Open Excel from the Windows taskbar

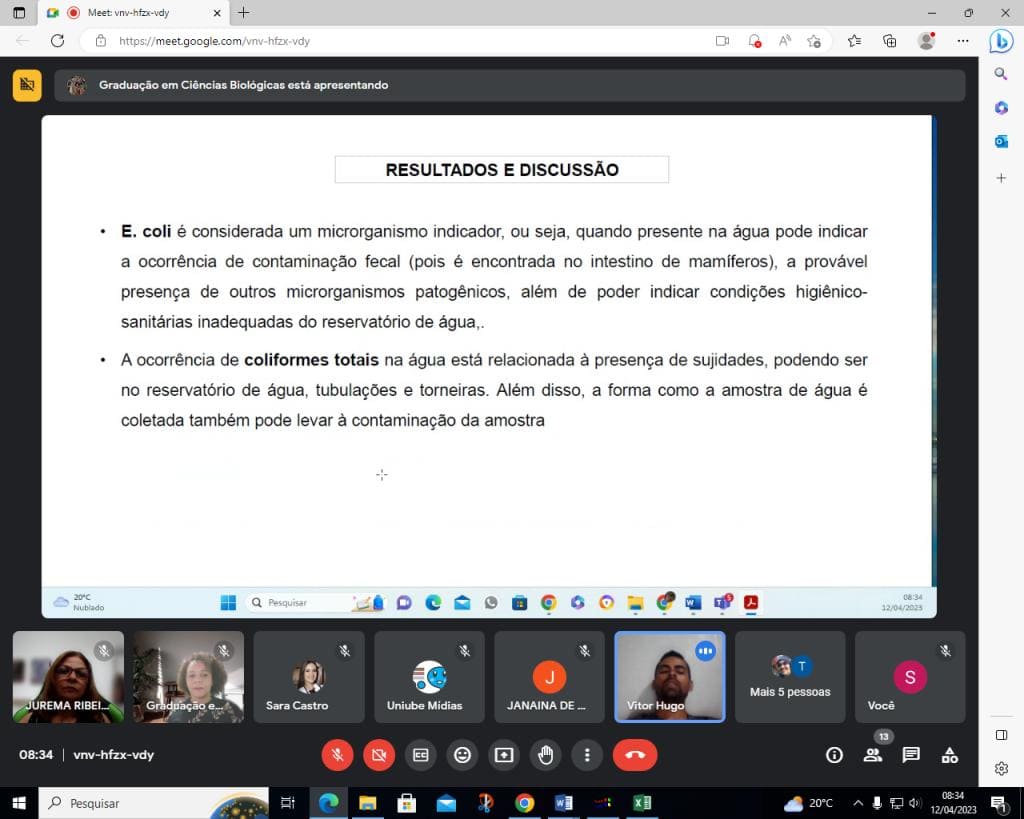642,803
